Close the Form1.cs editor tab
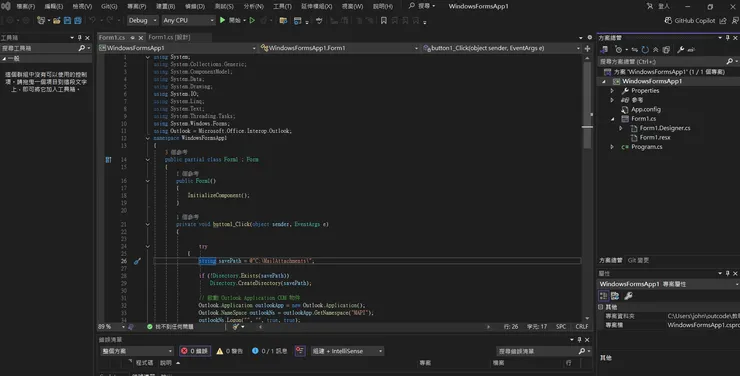Screen dimensions: 740x376 tap(141, 38)
